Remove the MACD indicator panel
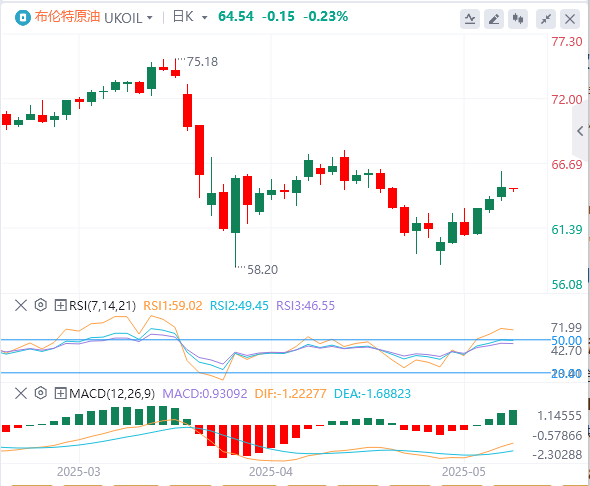590x486 pixels. (x=21, y=393)
